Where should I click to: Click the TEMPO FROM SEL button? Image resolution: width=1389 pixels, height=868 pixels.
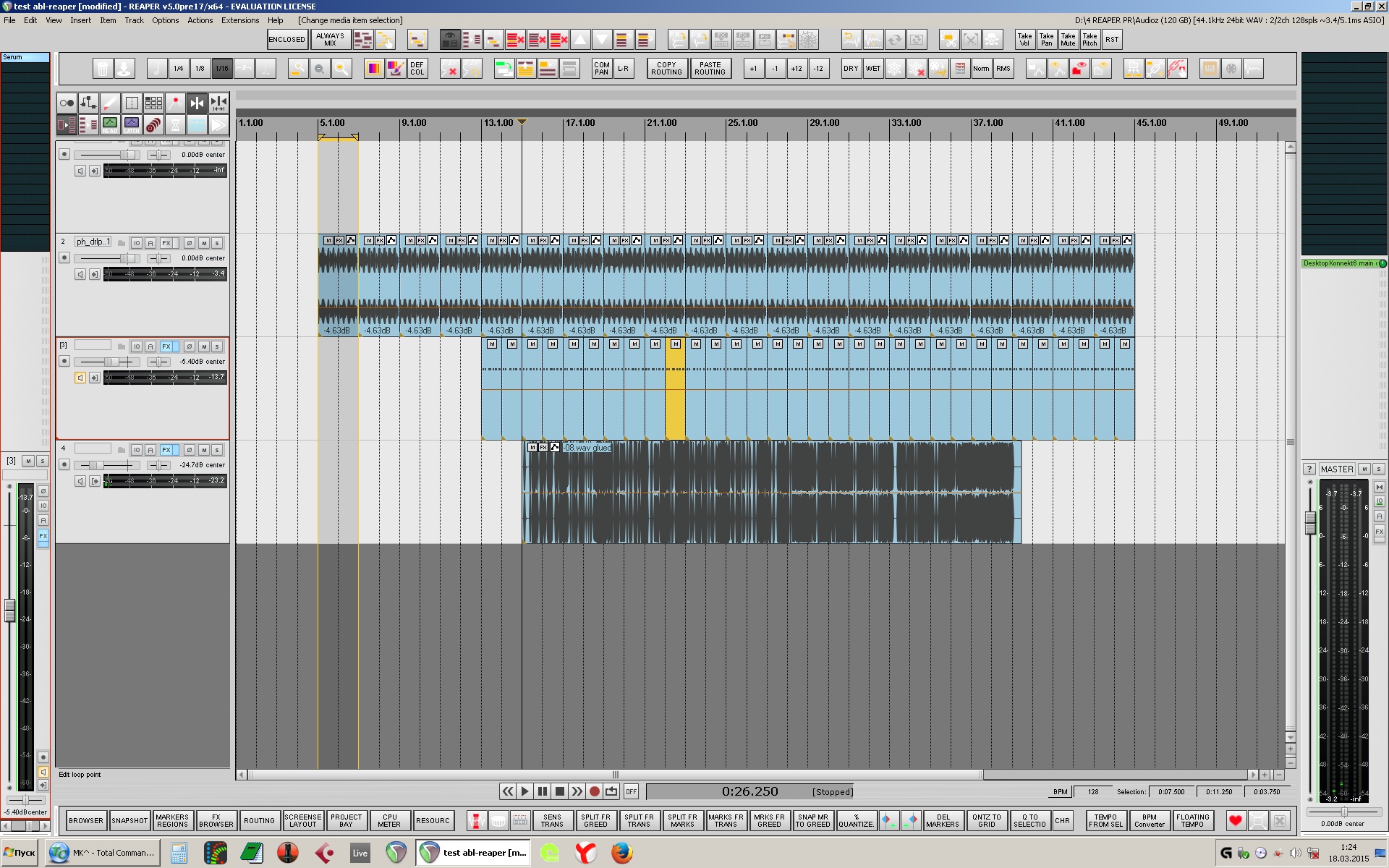(x=1105, y=820)
